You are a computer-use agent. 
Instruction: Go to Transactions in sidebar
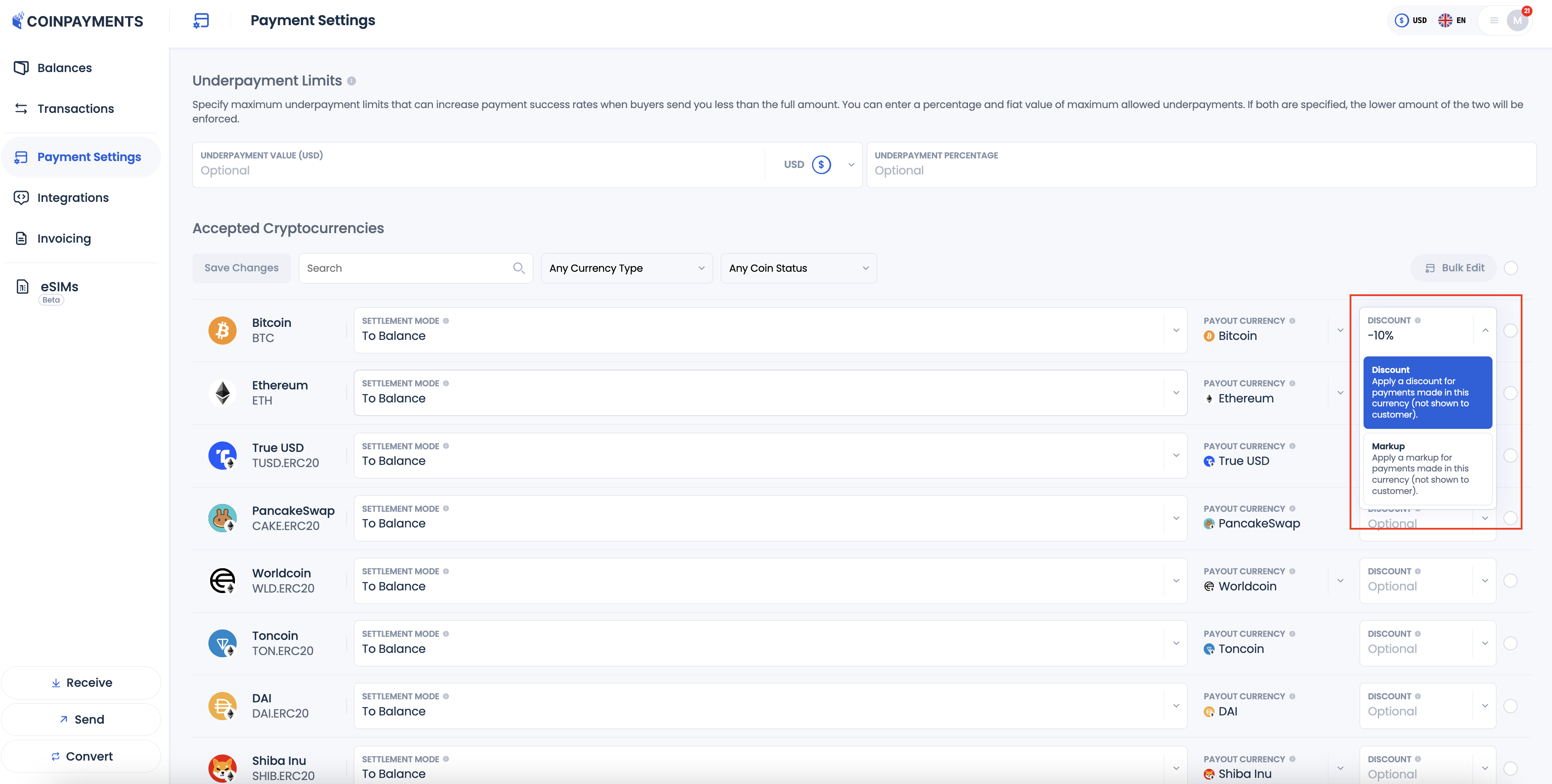click(75, 109)
